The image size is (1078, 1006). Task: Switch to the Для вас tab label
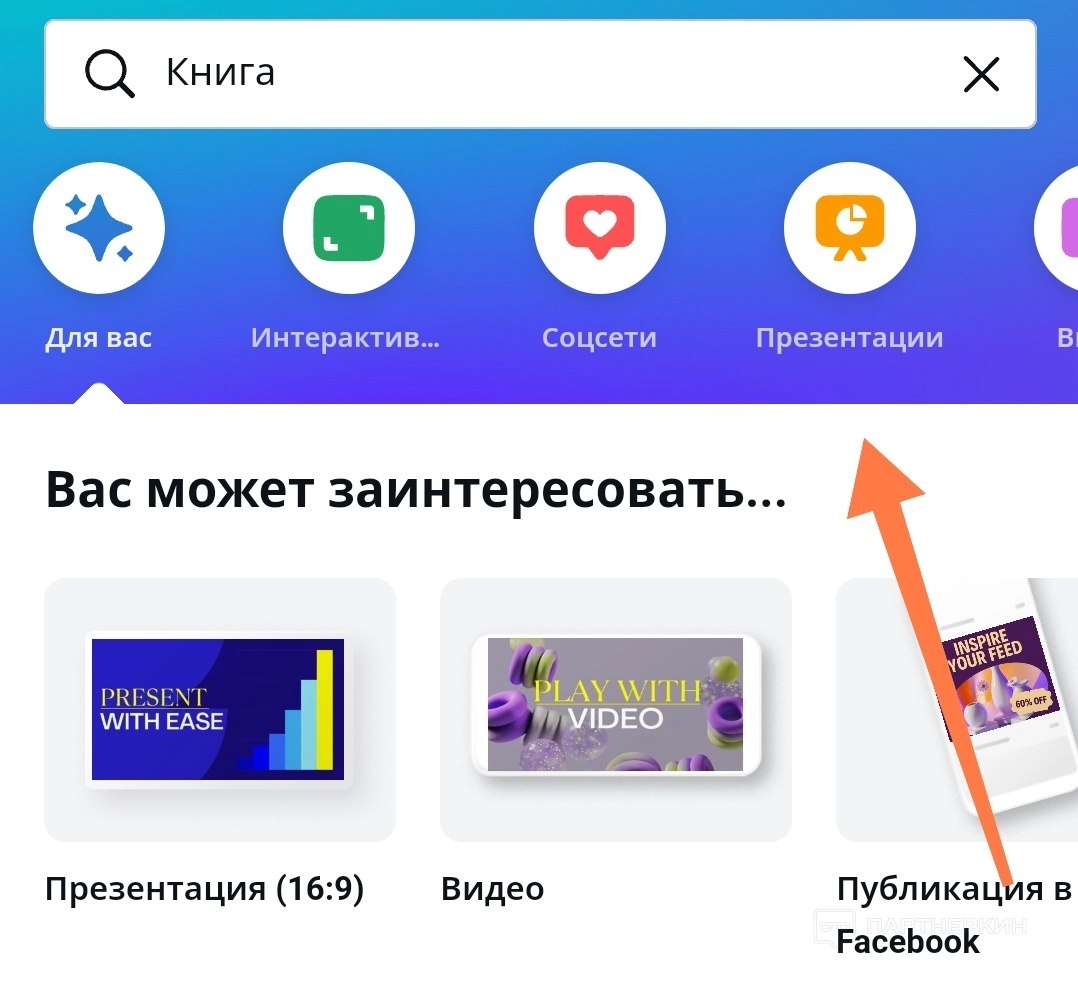pos(99,338)
